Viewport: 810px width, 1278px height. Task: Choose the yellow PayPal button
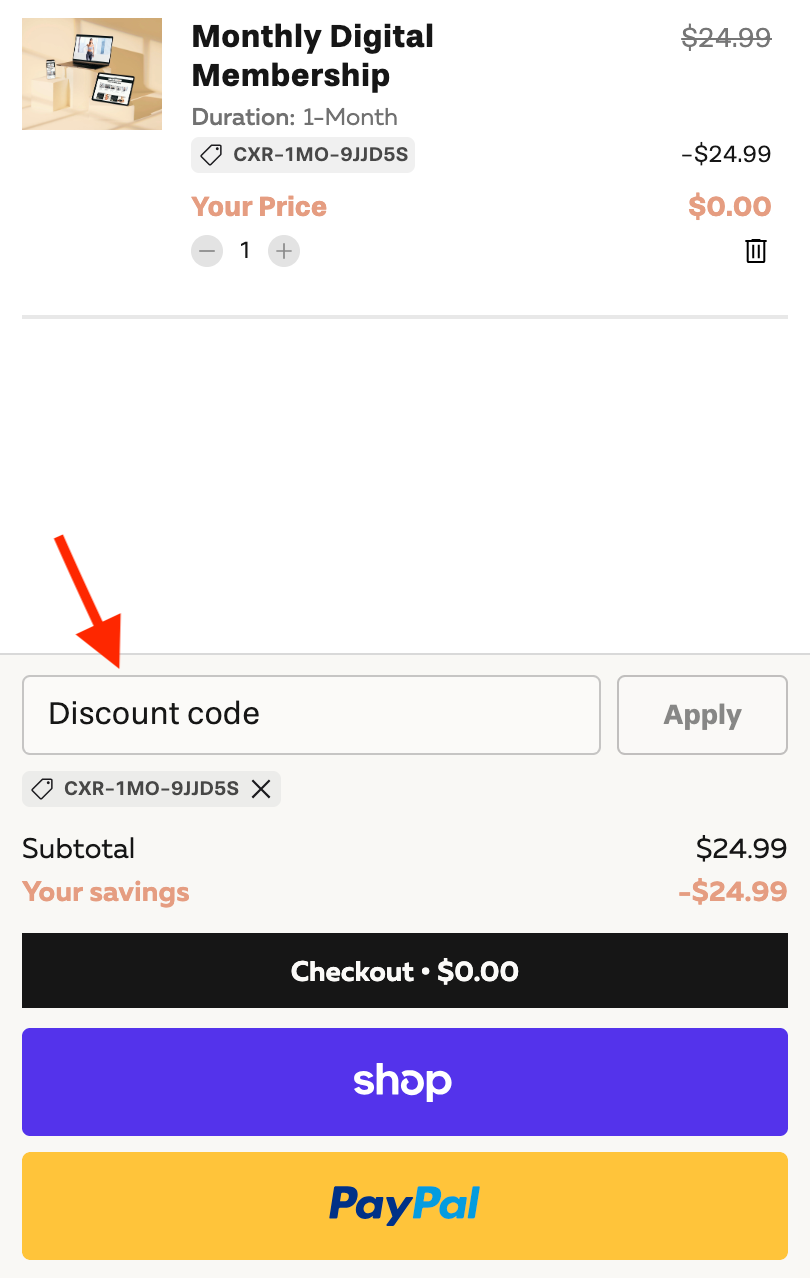pos(405,1205)
